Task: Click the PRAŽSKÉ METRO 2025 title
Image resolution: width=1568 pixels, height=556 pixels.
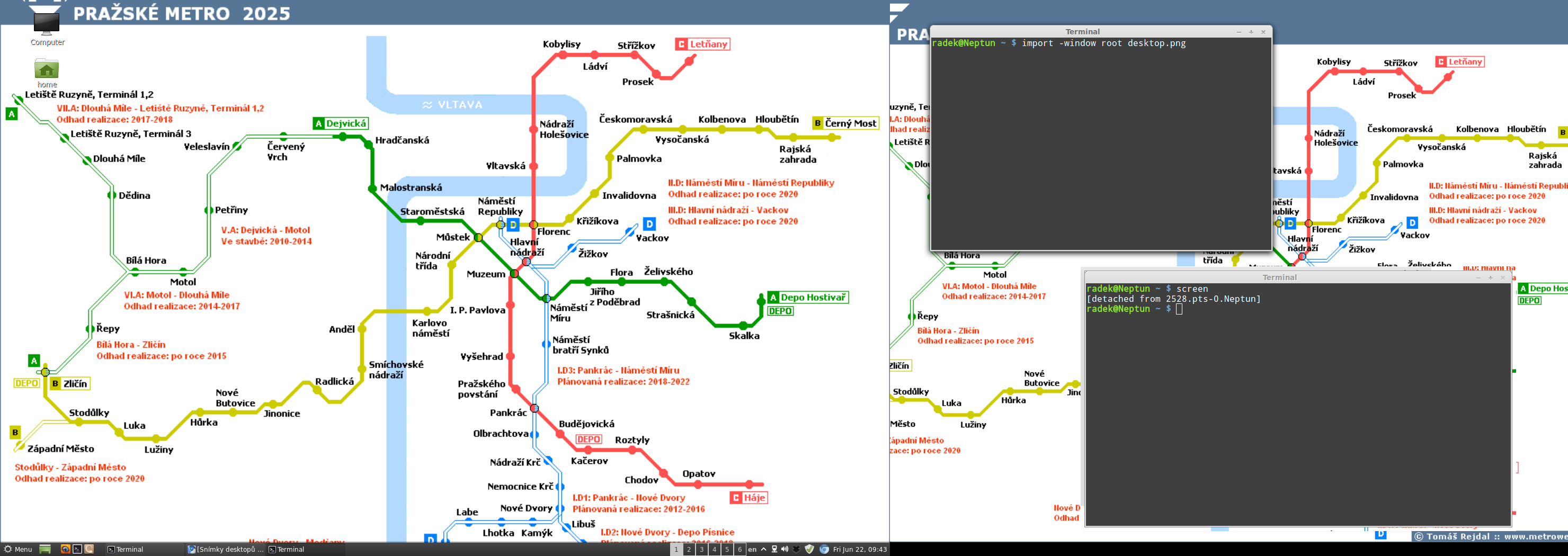Action: click(x=182, y=13)
